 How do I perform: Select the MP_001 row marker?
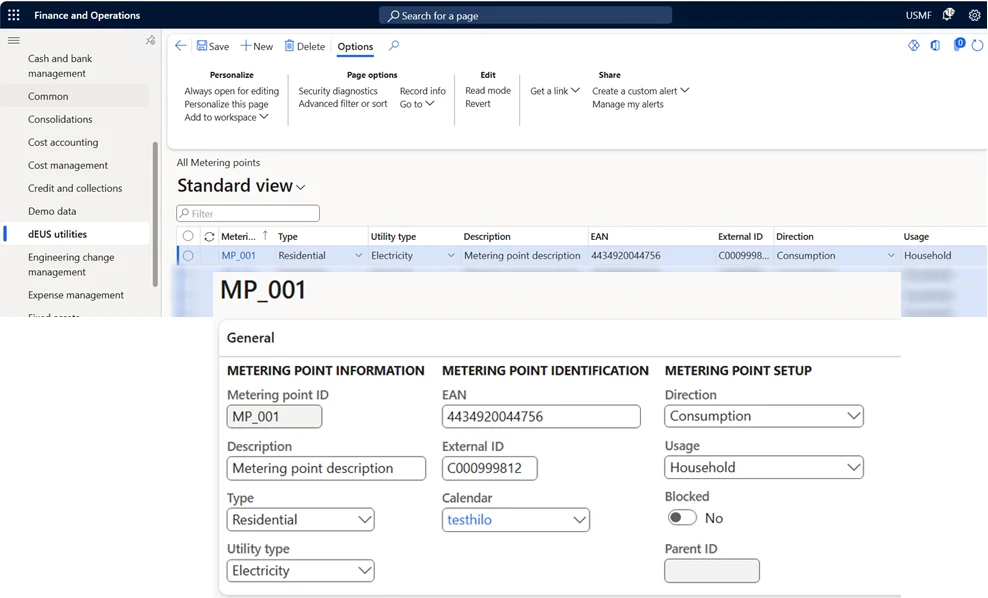point(188,256)
